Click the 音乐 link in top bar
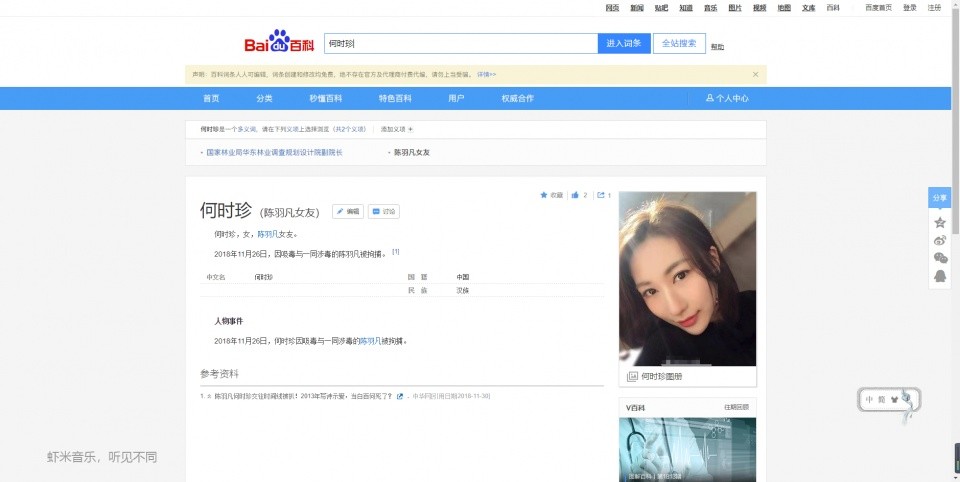The height and width of the screenshot is (482, 960). click(710, 8)
